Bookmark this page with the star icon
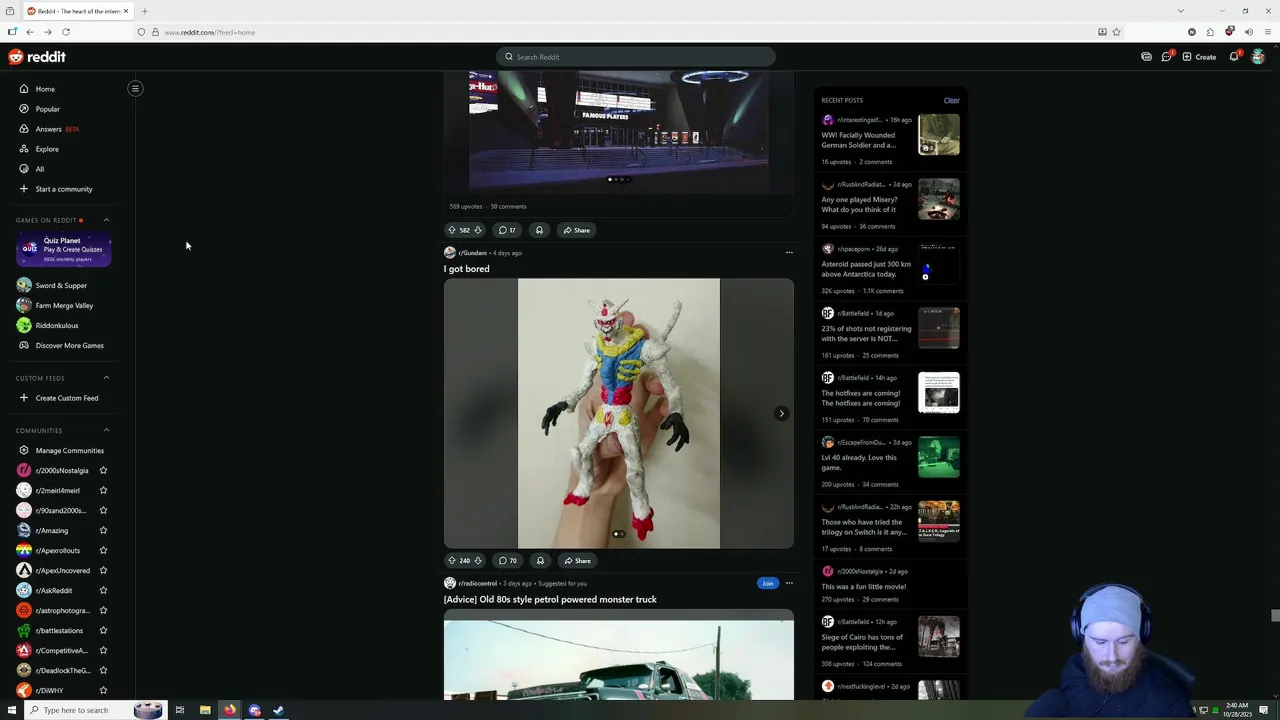Screen dimensions: 1280x720 [1117, 32]
